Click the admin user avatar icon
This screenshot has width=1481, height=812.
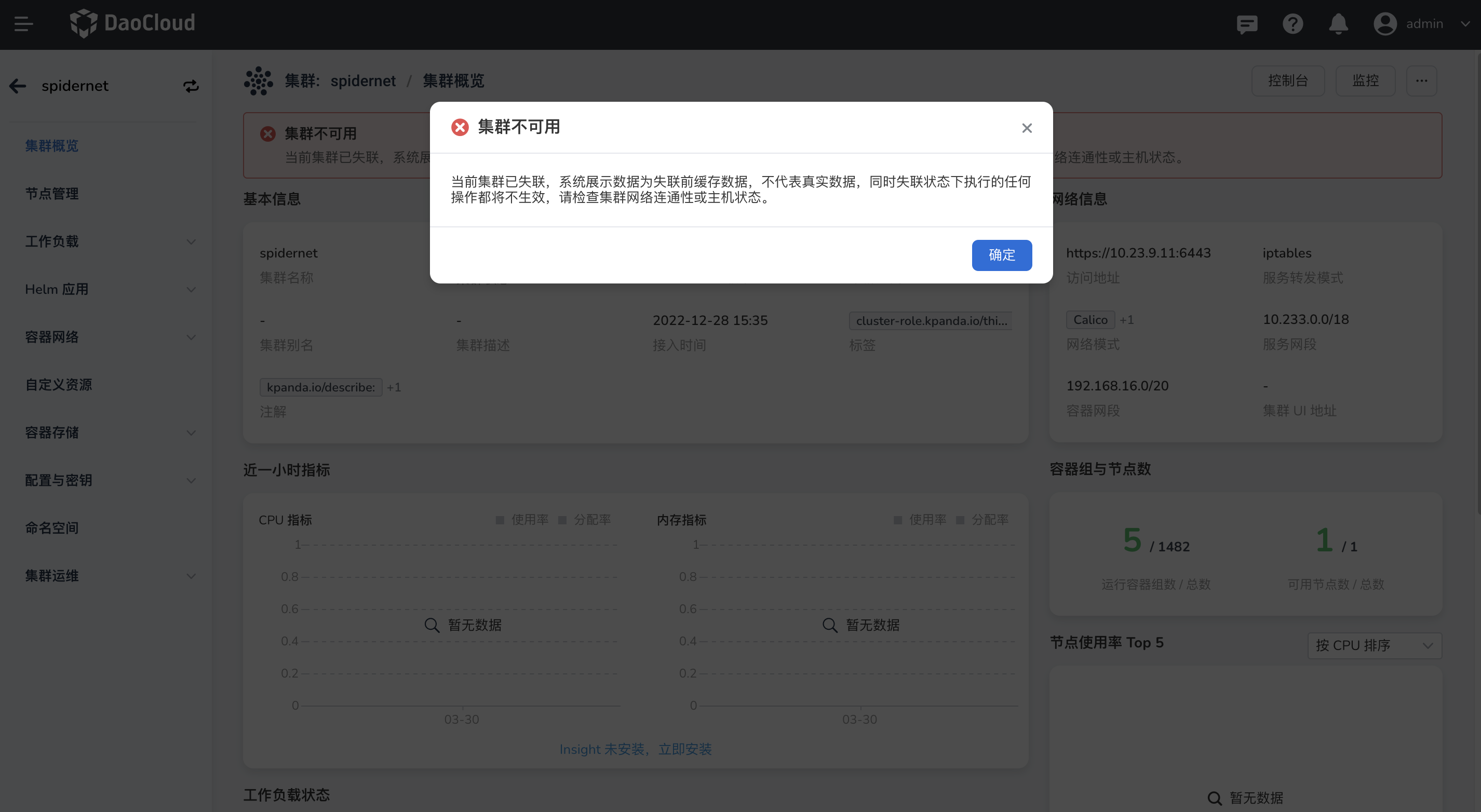coord(1384,24)
